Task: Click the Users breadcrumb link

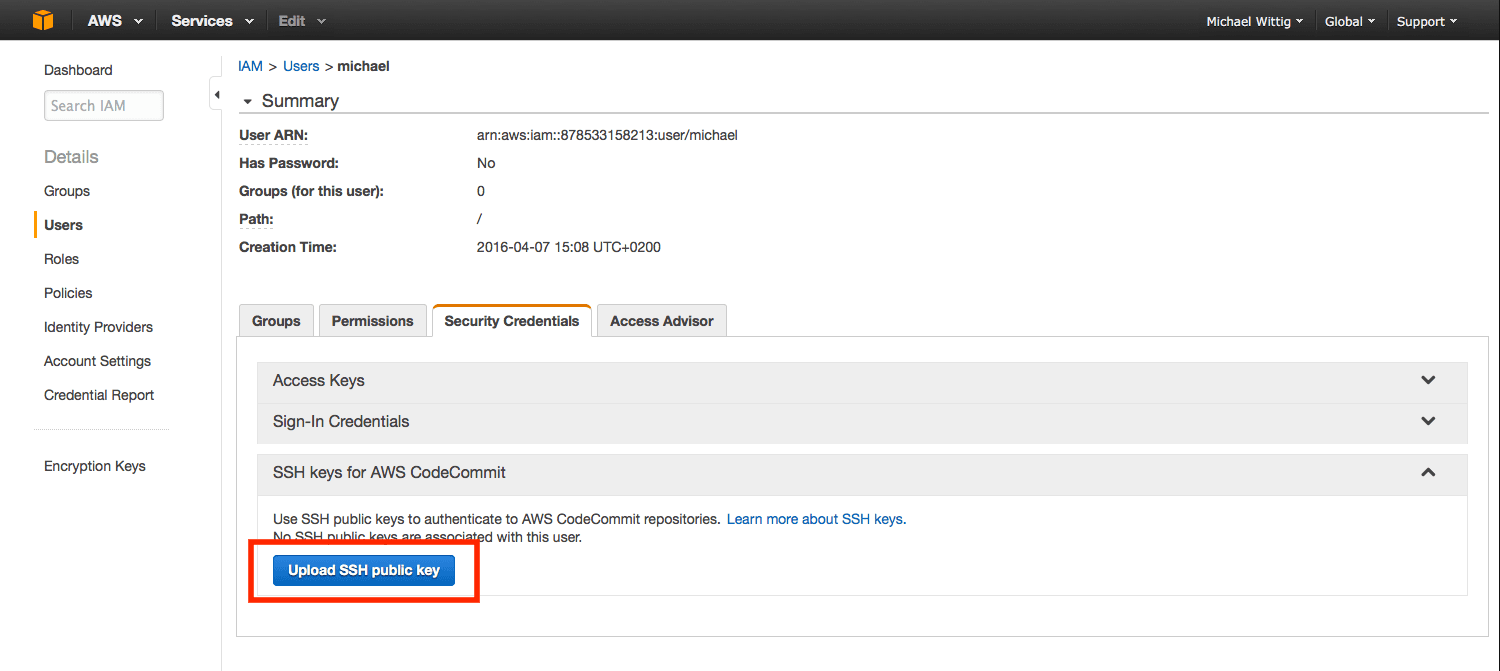Action: click(301, 66)
